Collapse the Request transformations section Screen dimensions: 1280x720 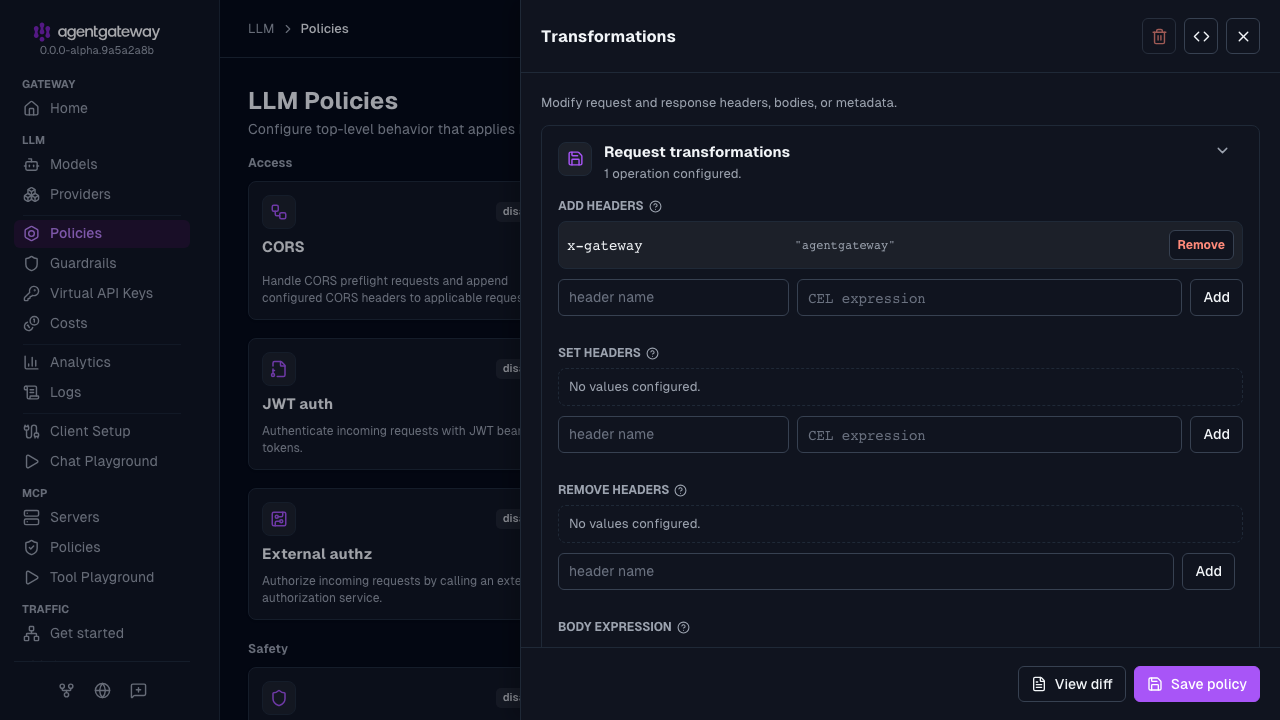(1222, 151)
